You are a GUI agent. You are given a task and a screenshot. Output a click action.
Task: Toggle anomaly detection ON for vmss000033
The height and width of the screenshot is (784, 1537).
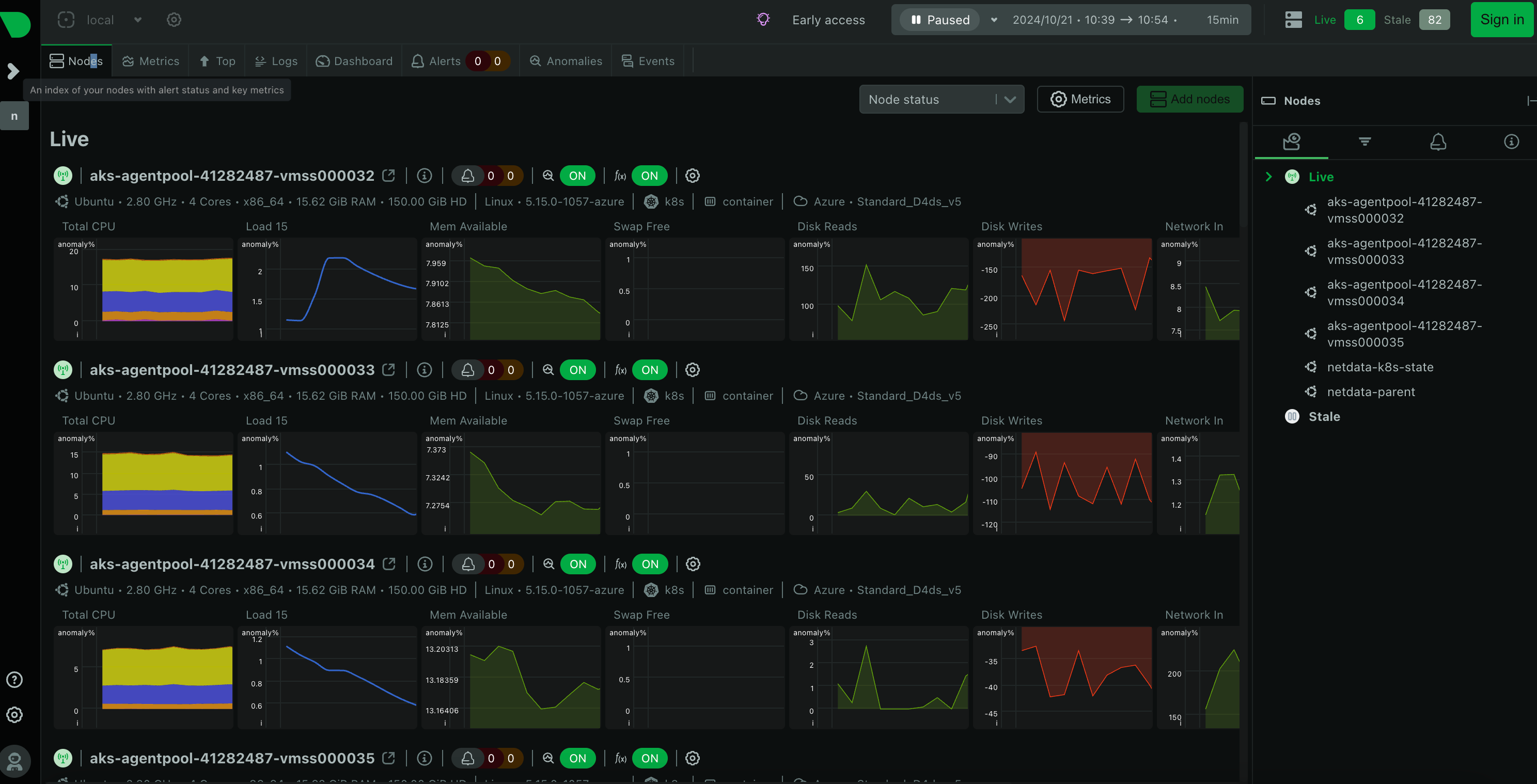(577, 369)
